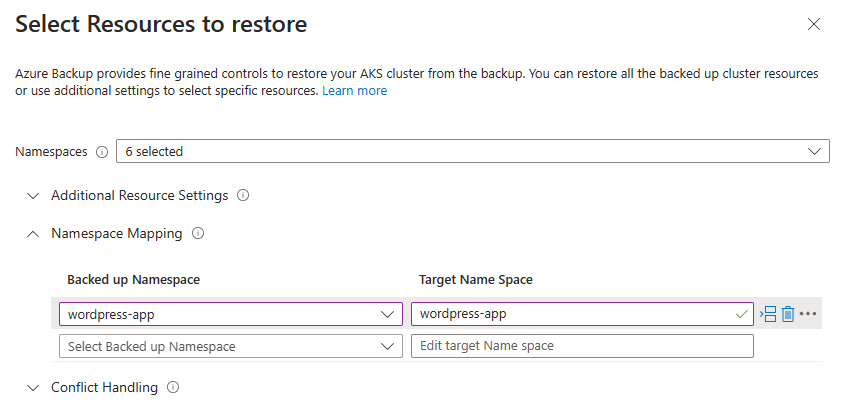Follow the Learn more link
This screenshot has height=412, width=846.
[x=354, y=91]
